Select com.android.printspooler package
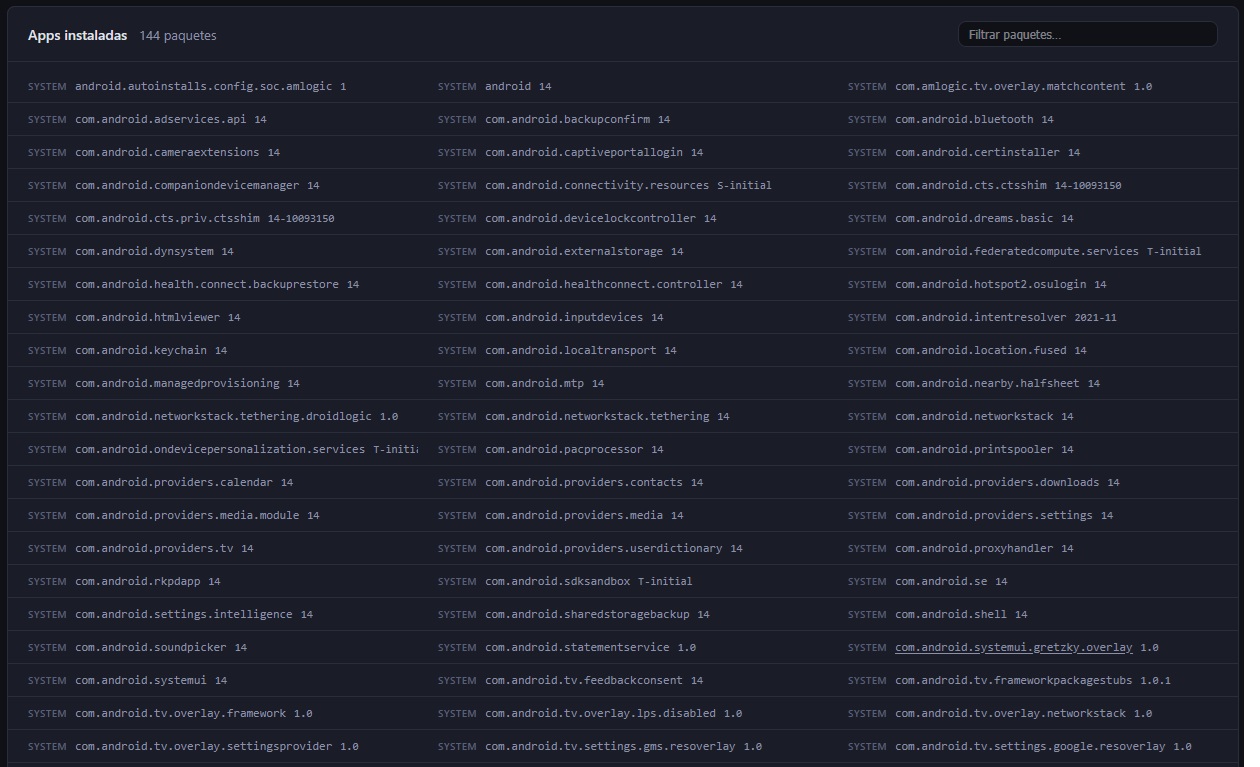Viewport: 1260px width, 767px height. (974, 449)
